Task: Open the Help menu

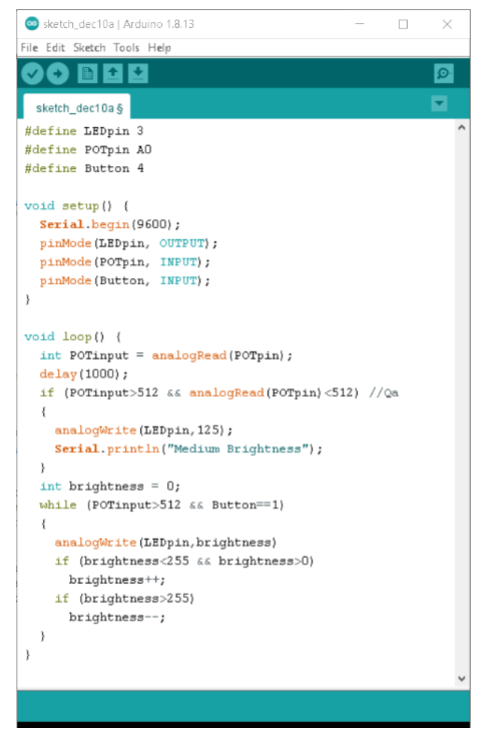Action: [159, 48]
